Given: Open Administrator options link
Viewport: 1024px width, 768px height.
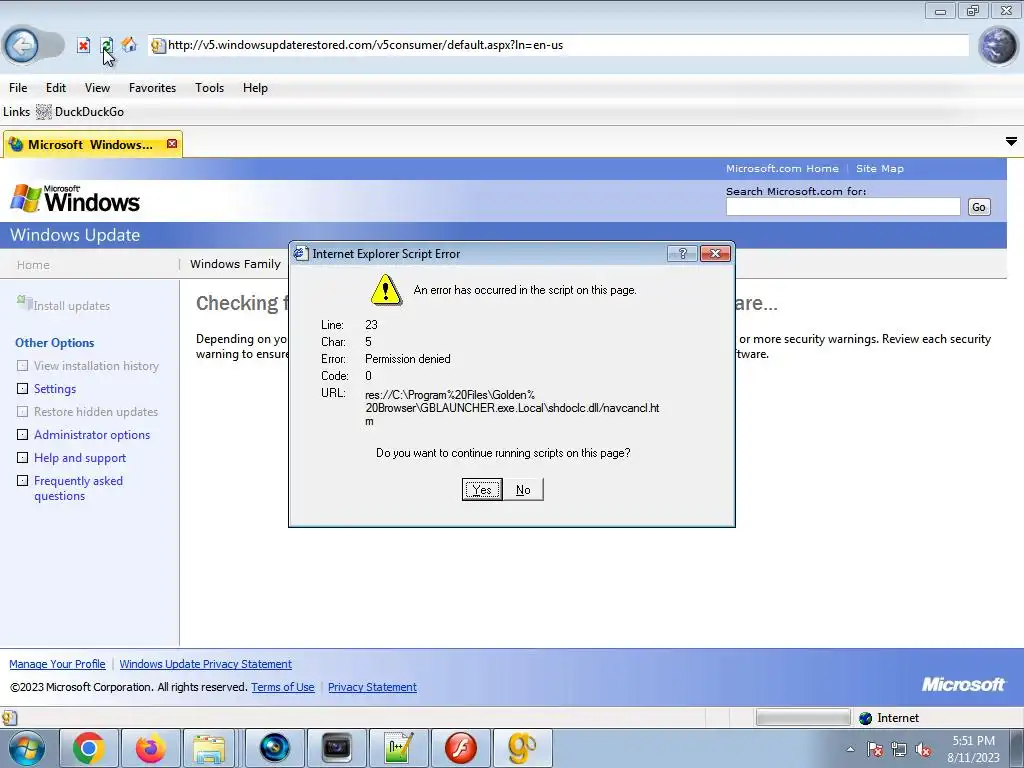Looking at the screenshot, I should click(x=92, y=434).
